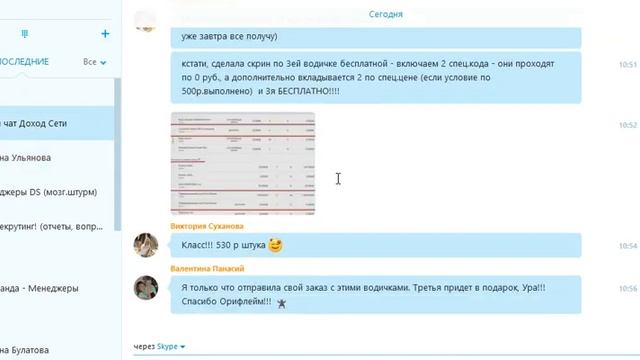Click the 'Класс!!! 530 р штука' message

(x=376, y=245)
